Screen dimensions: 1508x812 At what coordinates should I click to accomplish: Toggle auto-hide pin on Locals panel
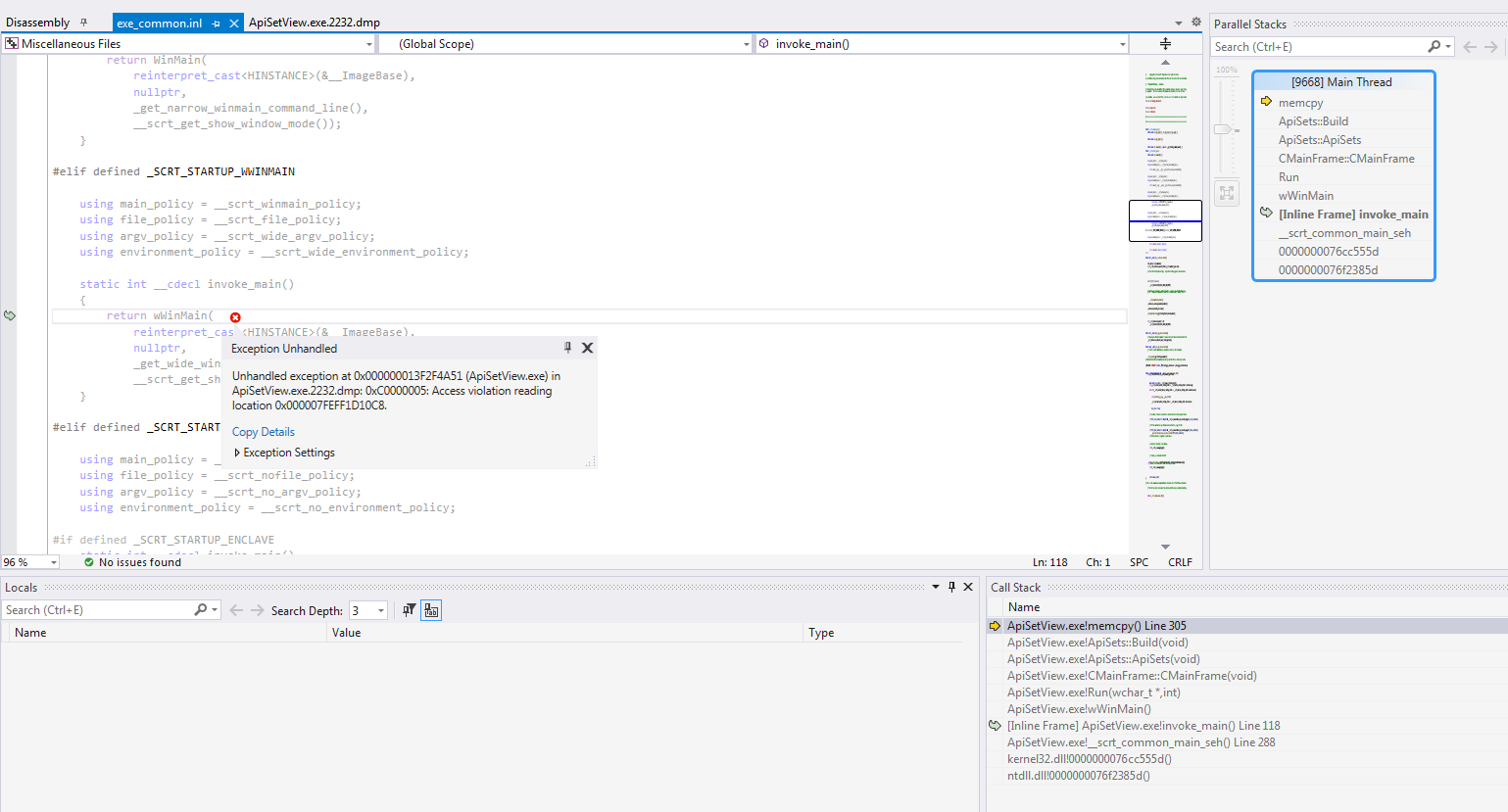(951, 587)
